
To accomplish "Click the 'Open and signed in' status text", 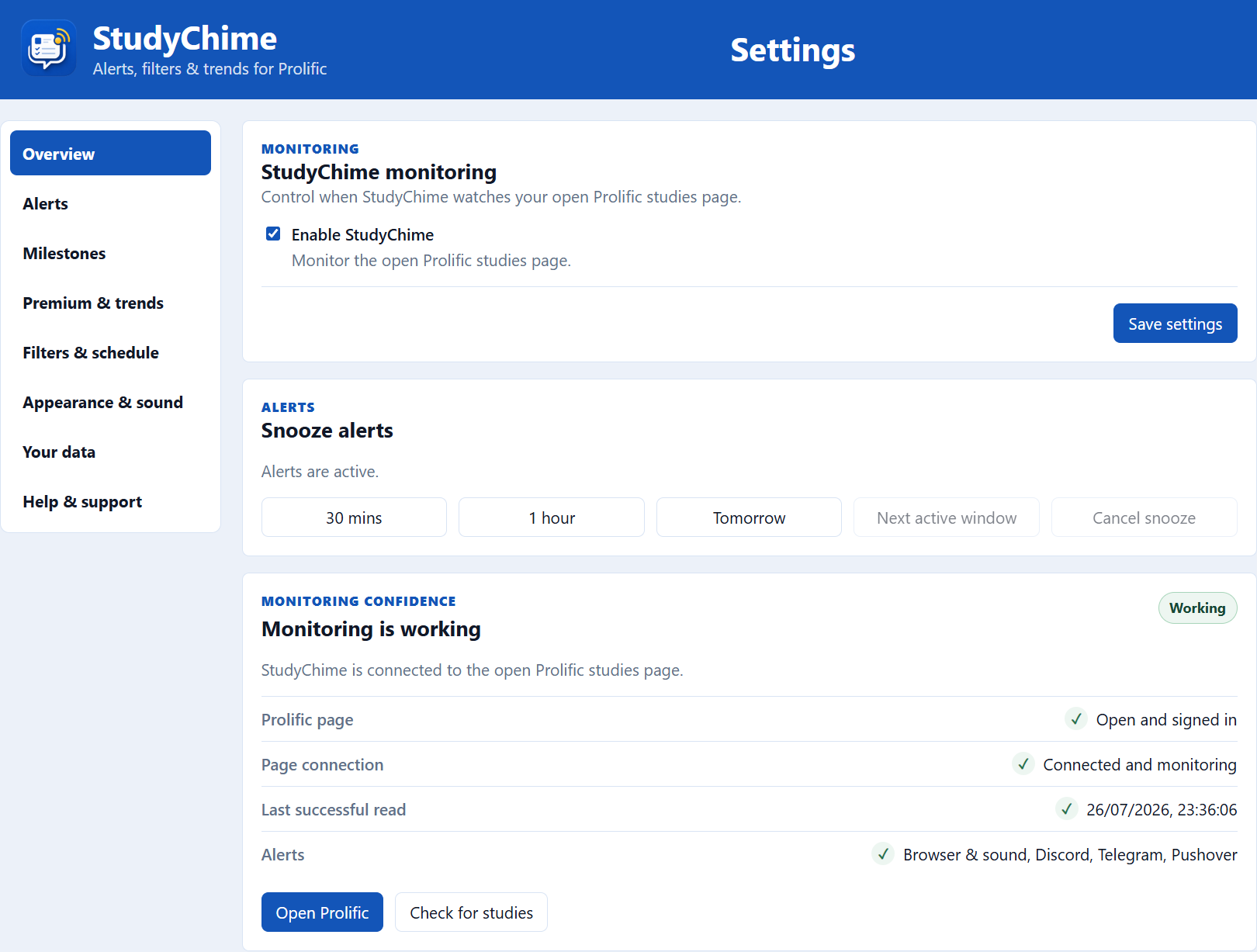I will click(1166, 720).
